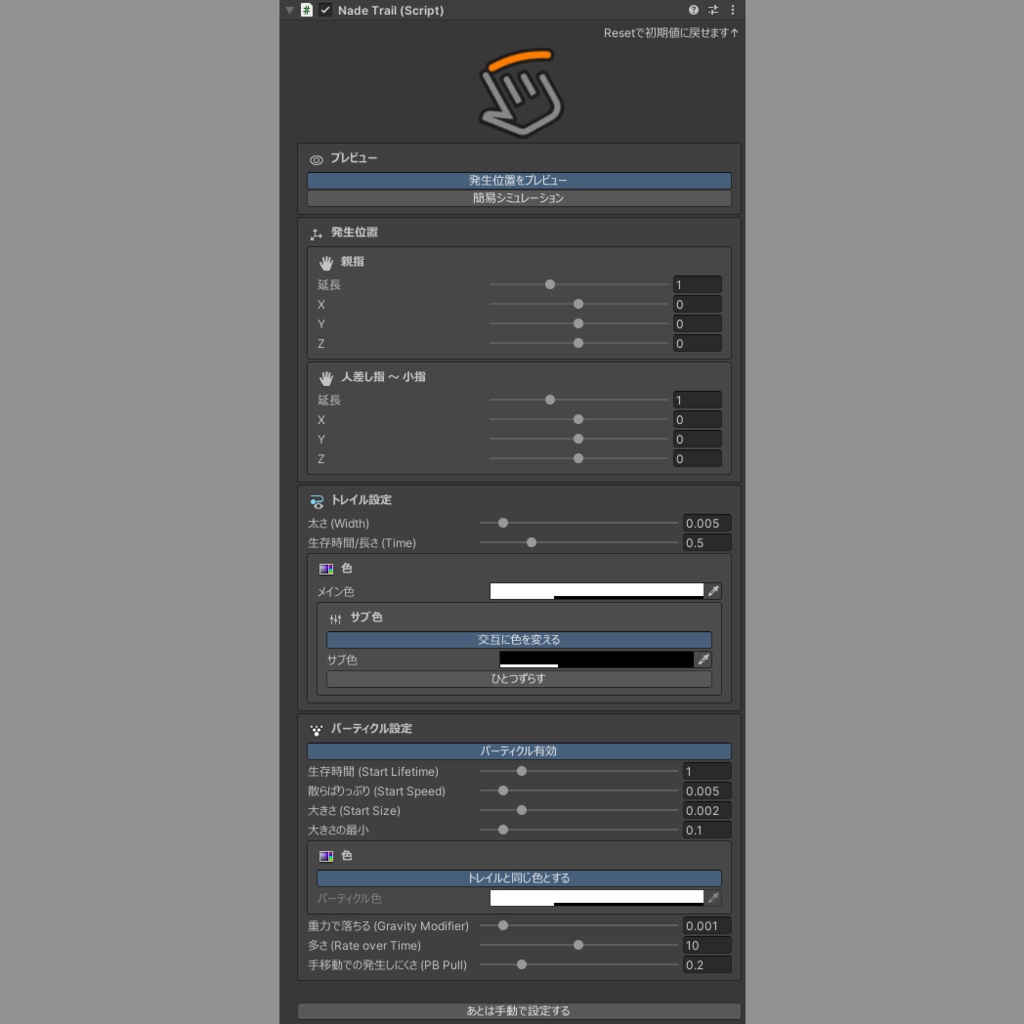This screenshot has width=1024, height=1024.
Task: Click the ひとつずらす button
Action: click(x=519, y=679)
